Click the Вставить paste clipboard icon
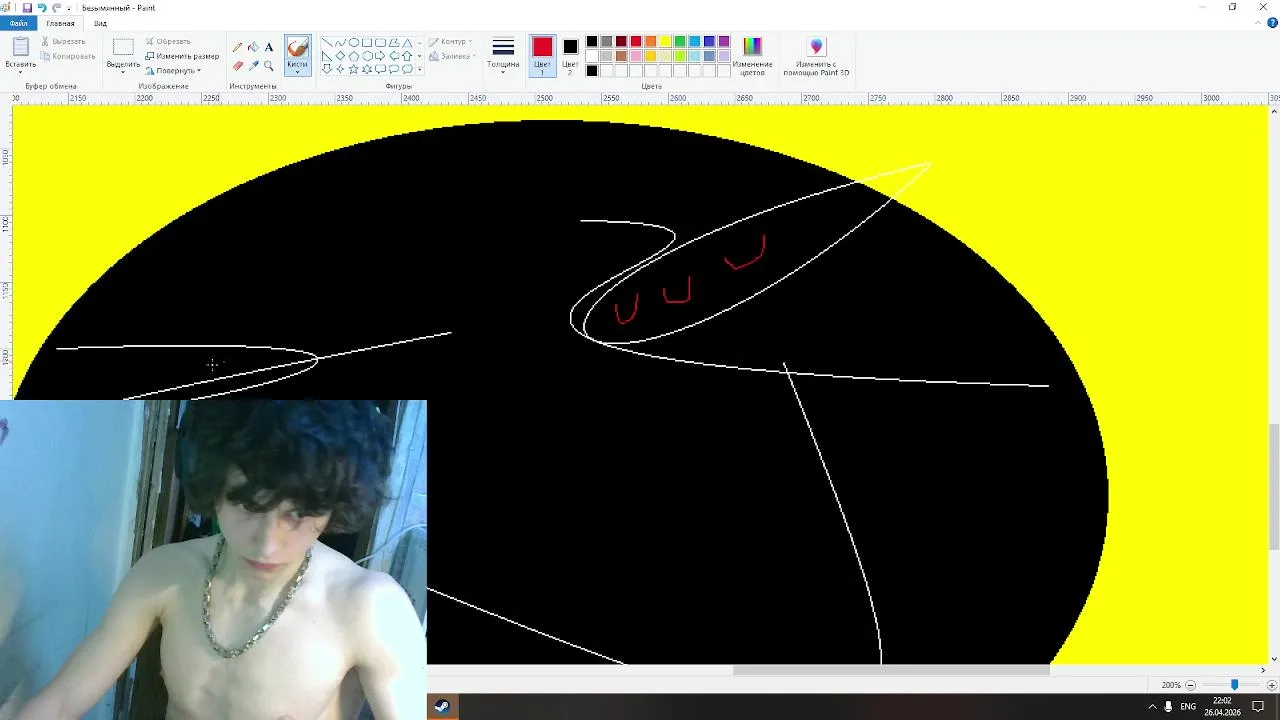Viewport: 1280px width, 720px height. [20, 47]
